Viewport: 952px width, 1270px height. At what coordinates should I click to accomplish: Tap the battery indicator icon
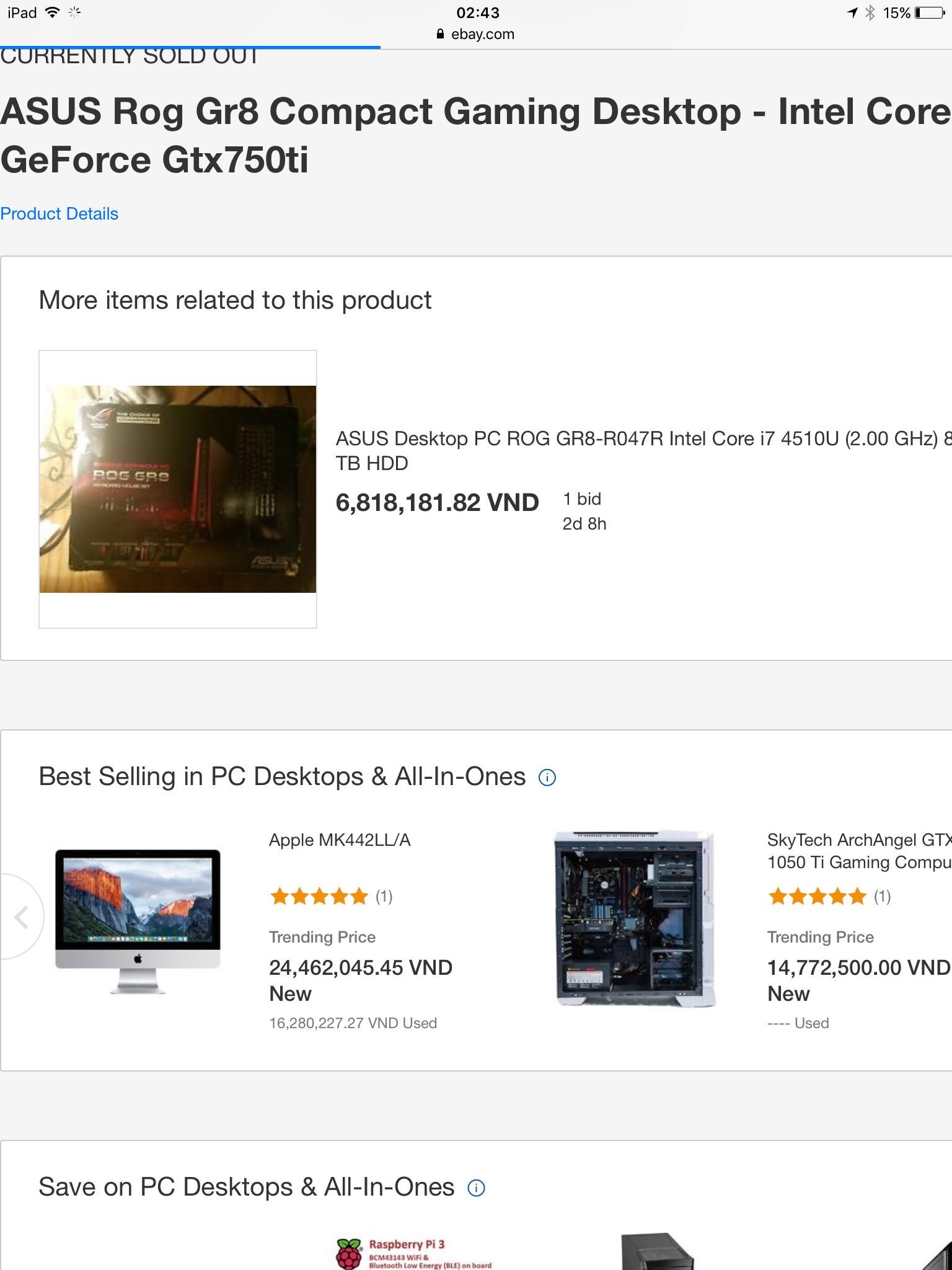point(930,12)
